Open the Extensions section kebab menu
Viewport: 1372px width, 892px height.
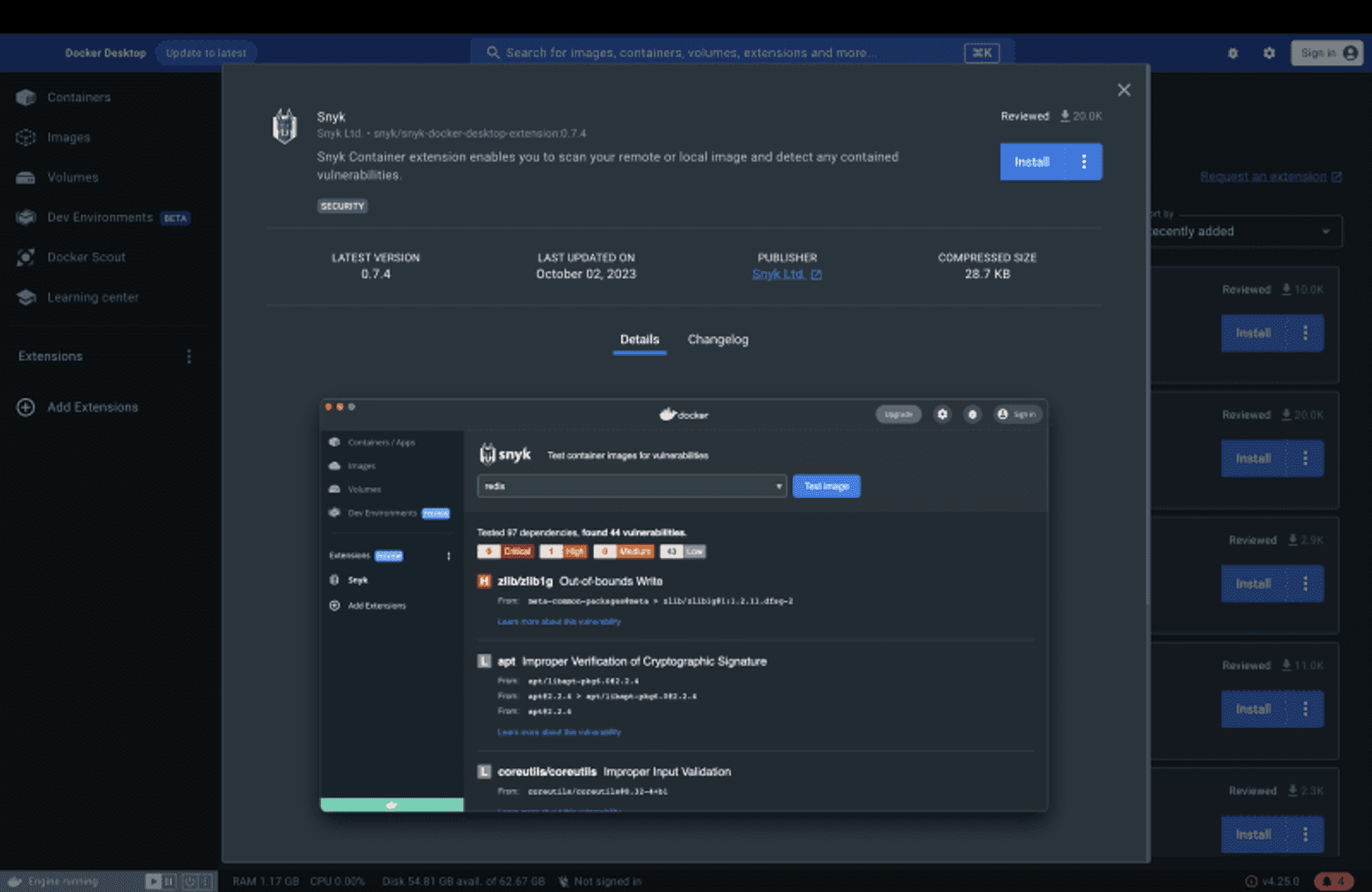tap(189, 356)
